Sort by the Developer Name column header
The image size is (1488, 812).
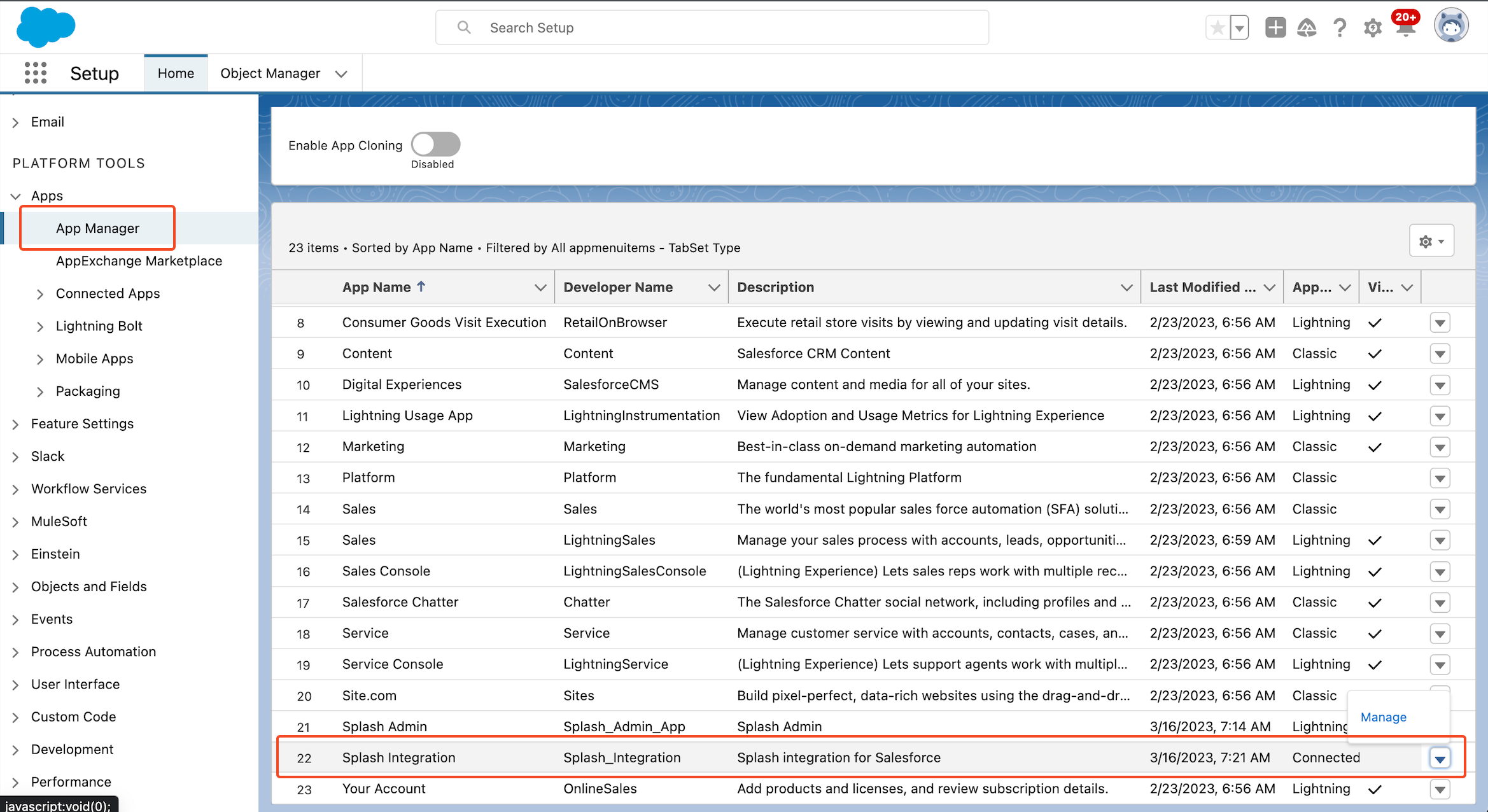(618, 287)
